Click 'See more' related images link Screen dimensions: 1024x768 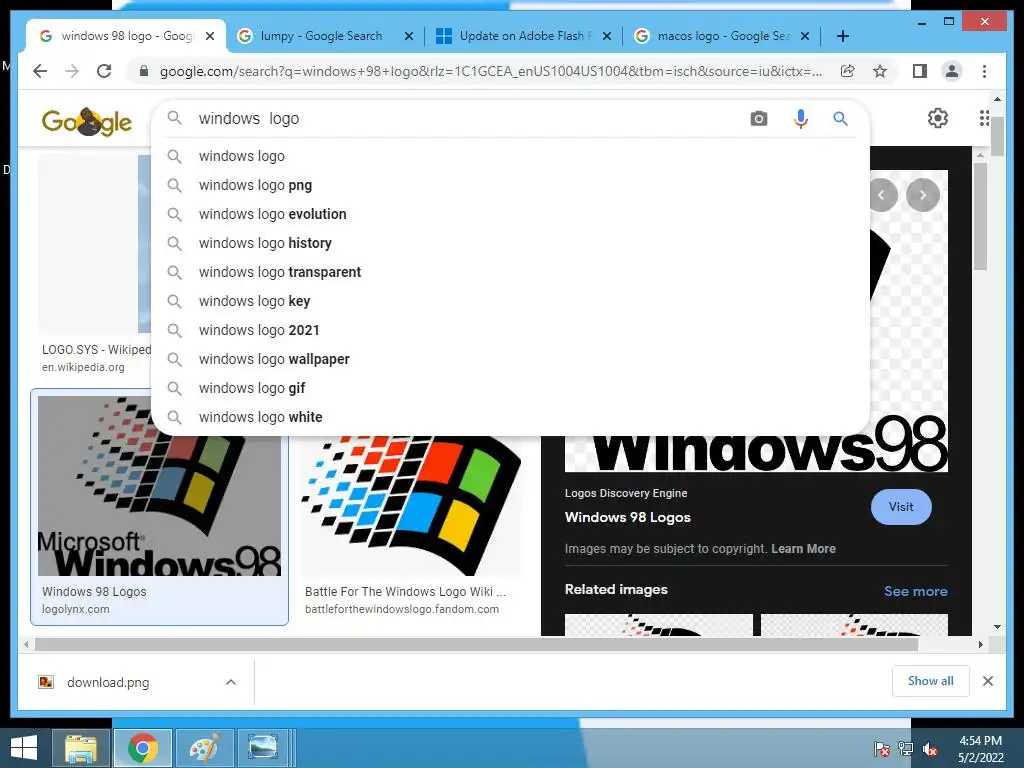point(916,591)
